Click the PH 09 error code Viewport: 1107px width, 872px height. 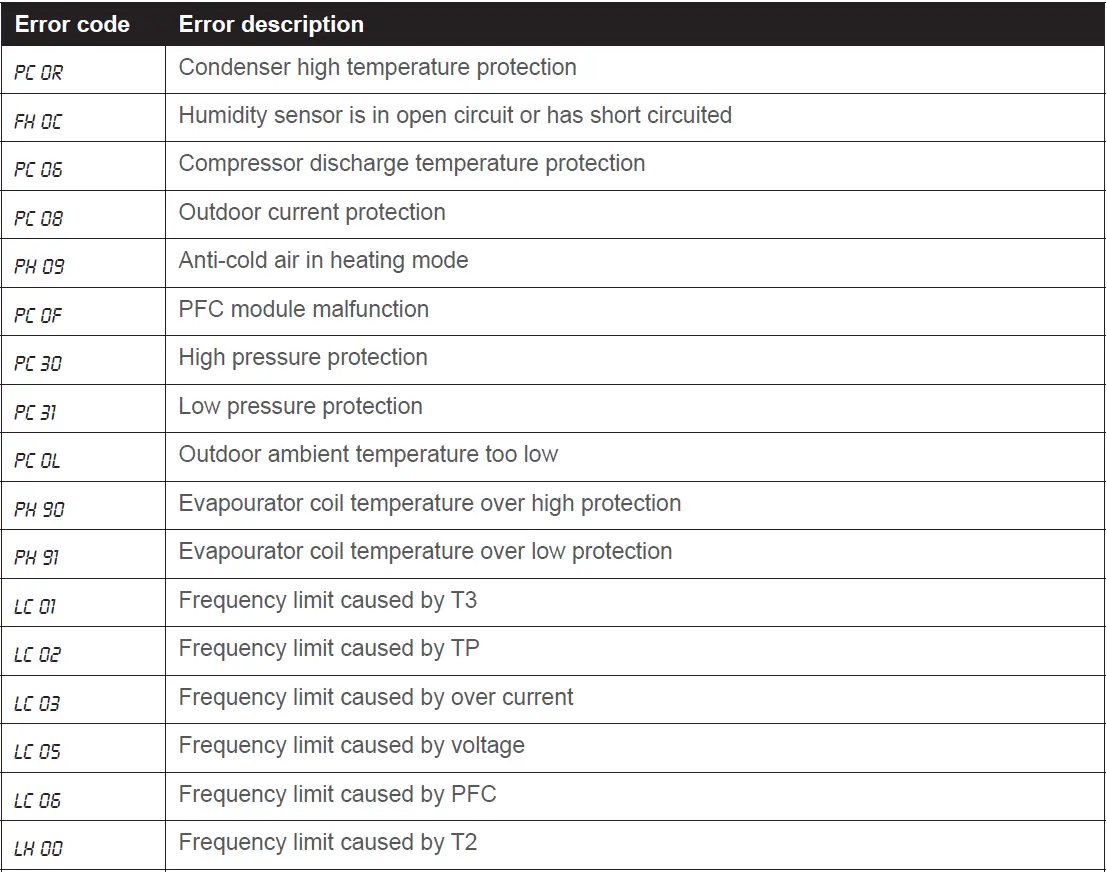[x=39, y=267]
